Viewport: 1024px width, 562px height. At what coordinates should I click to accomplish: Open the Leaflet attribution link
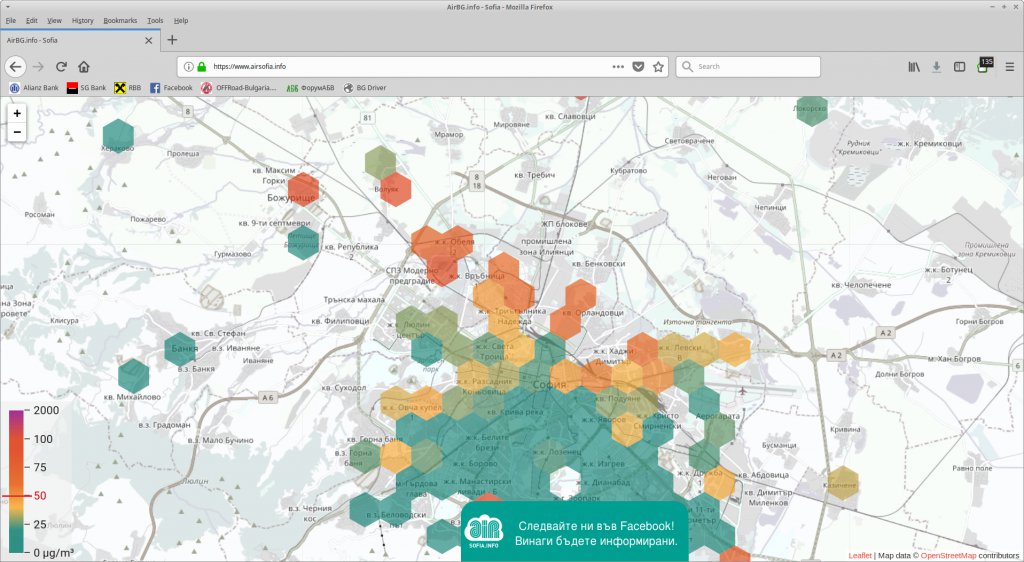860,555
